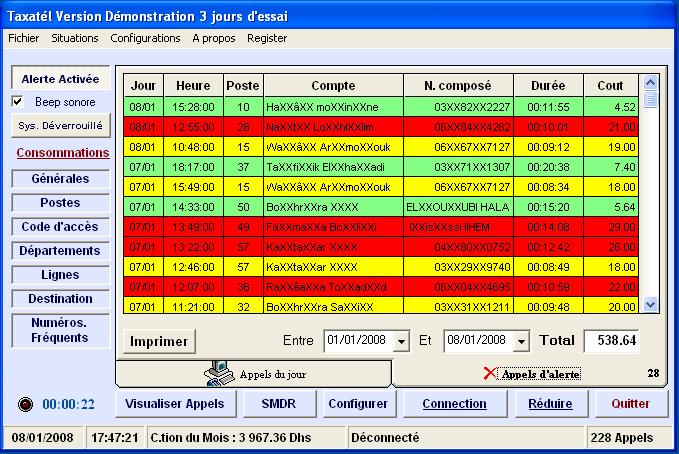679x454 pixels.
Task: Click the Configurer button
Action: coord(359,404)
